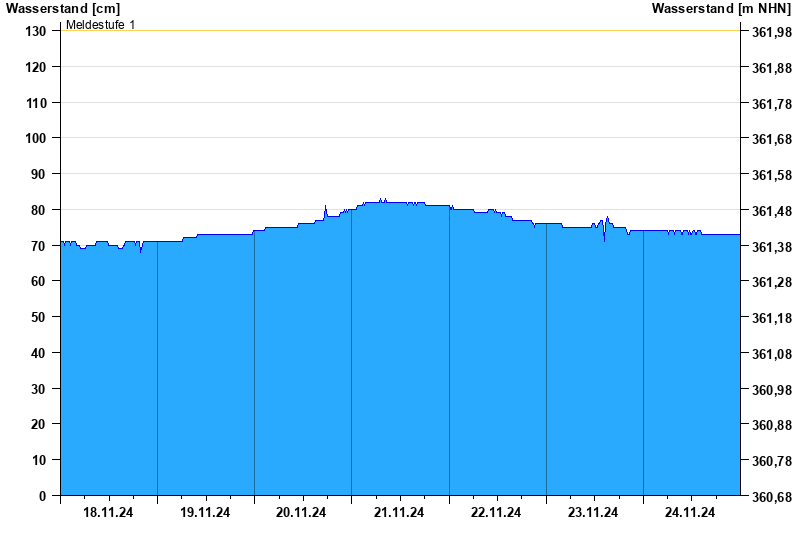Click the 24.11.24 date label

pos(690,513)
